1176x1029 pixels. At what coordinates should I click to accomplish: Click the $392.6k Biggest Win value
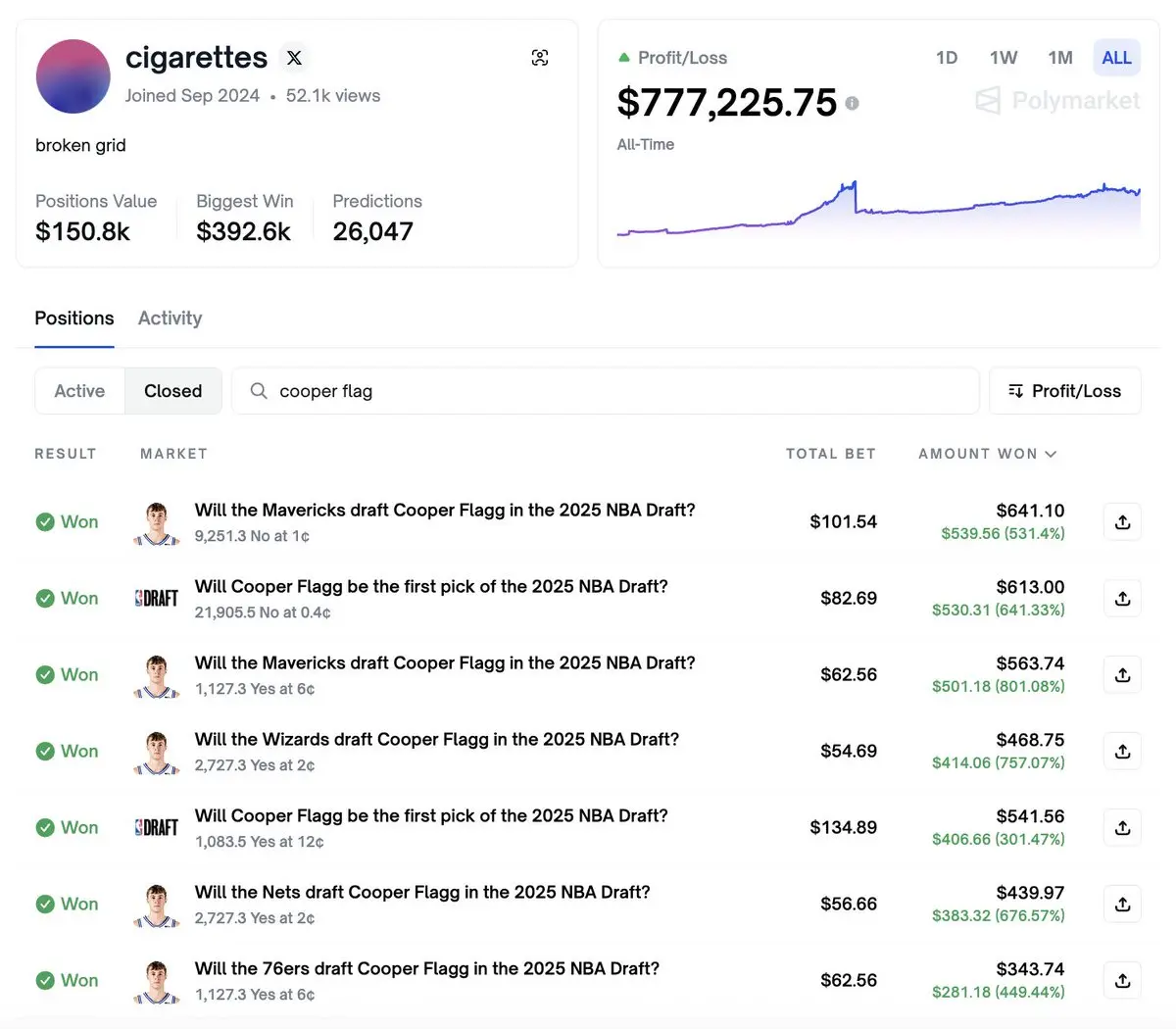coord(243,232)
